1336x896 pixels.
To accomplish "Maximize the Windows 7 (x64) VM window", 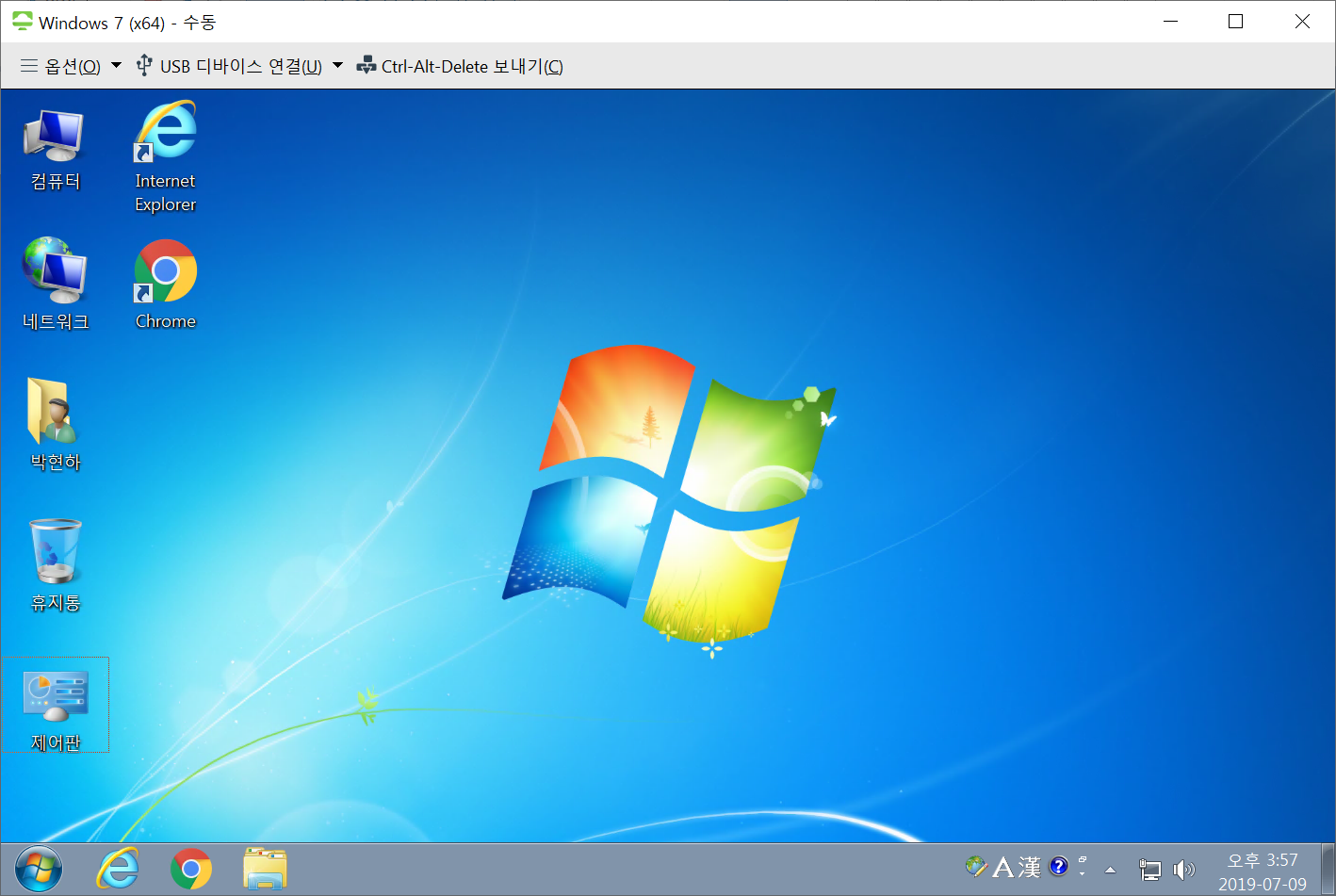I will pyautogui.click(x=1236, y=22).
